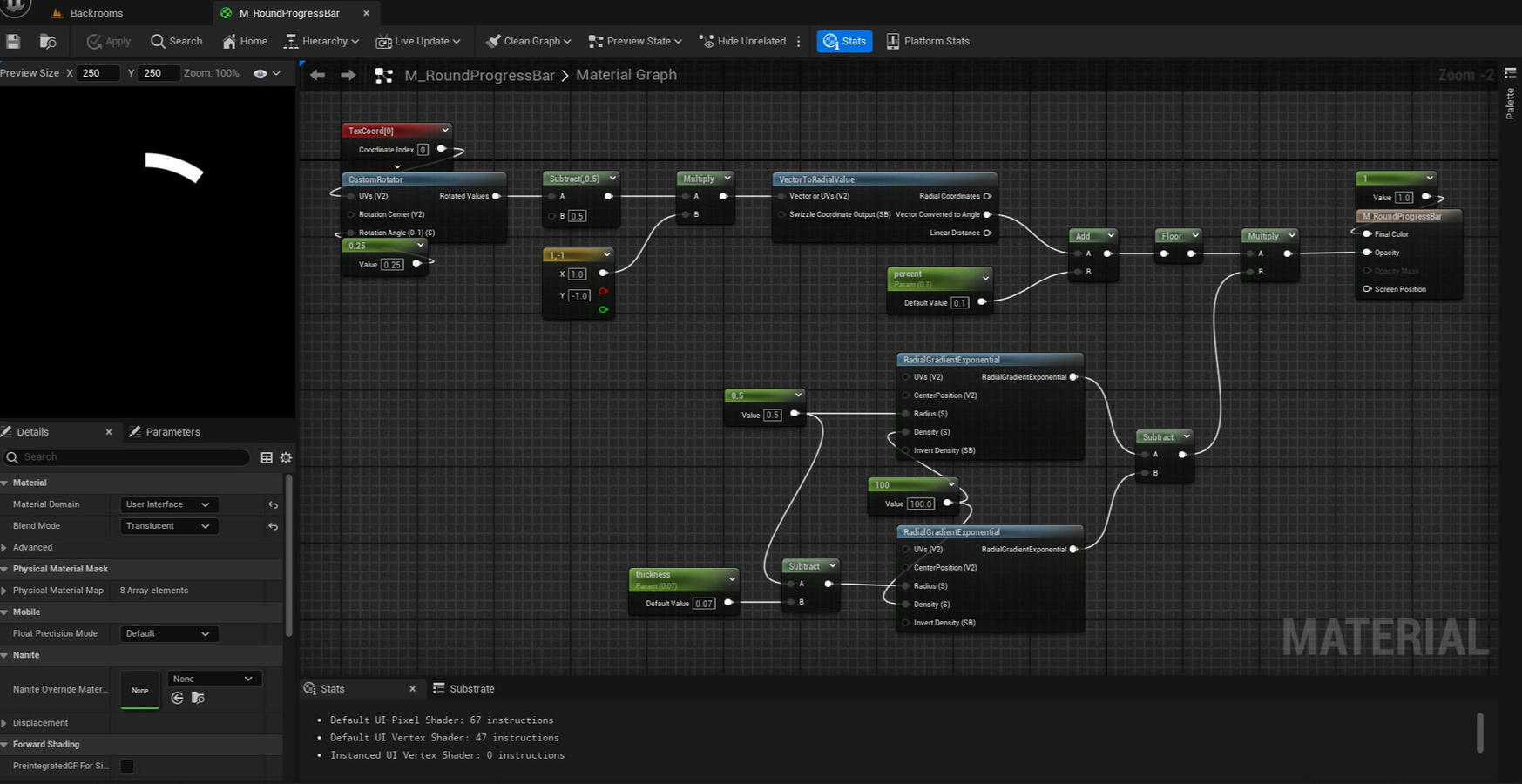Screen dimensions: 1522x784
Task: Open the Material Domain dropdown
Action: point(167,504)
